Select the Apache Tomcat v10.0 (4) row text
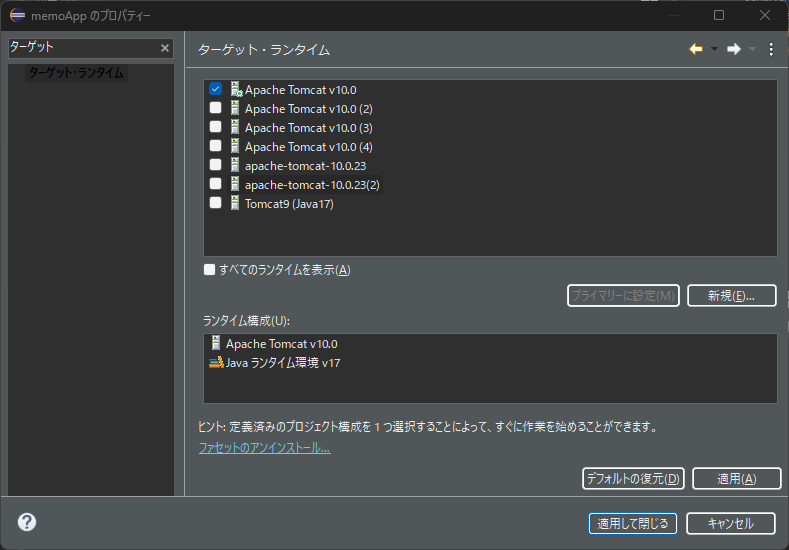This screenshot has width=789, height=550. click(x=308, y=147)
